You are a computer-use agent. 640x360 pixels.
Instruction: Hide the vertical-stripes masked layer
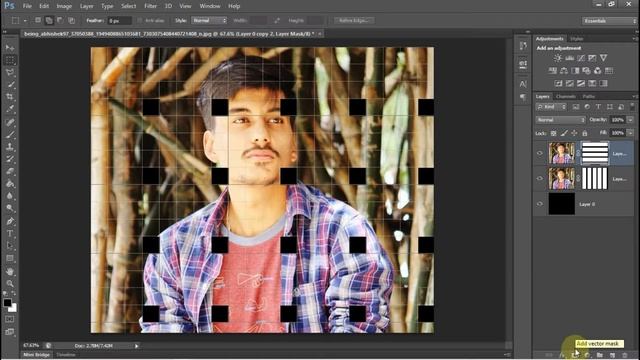coord(540,178)
